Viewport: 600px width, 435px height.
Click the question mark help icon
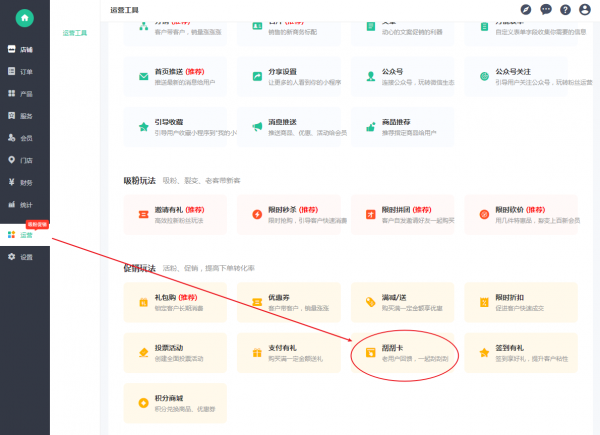click(565, 10)
